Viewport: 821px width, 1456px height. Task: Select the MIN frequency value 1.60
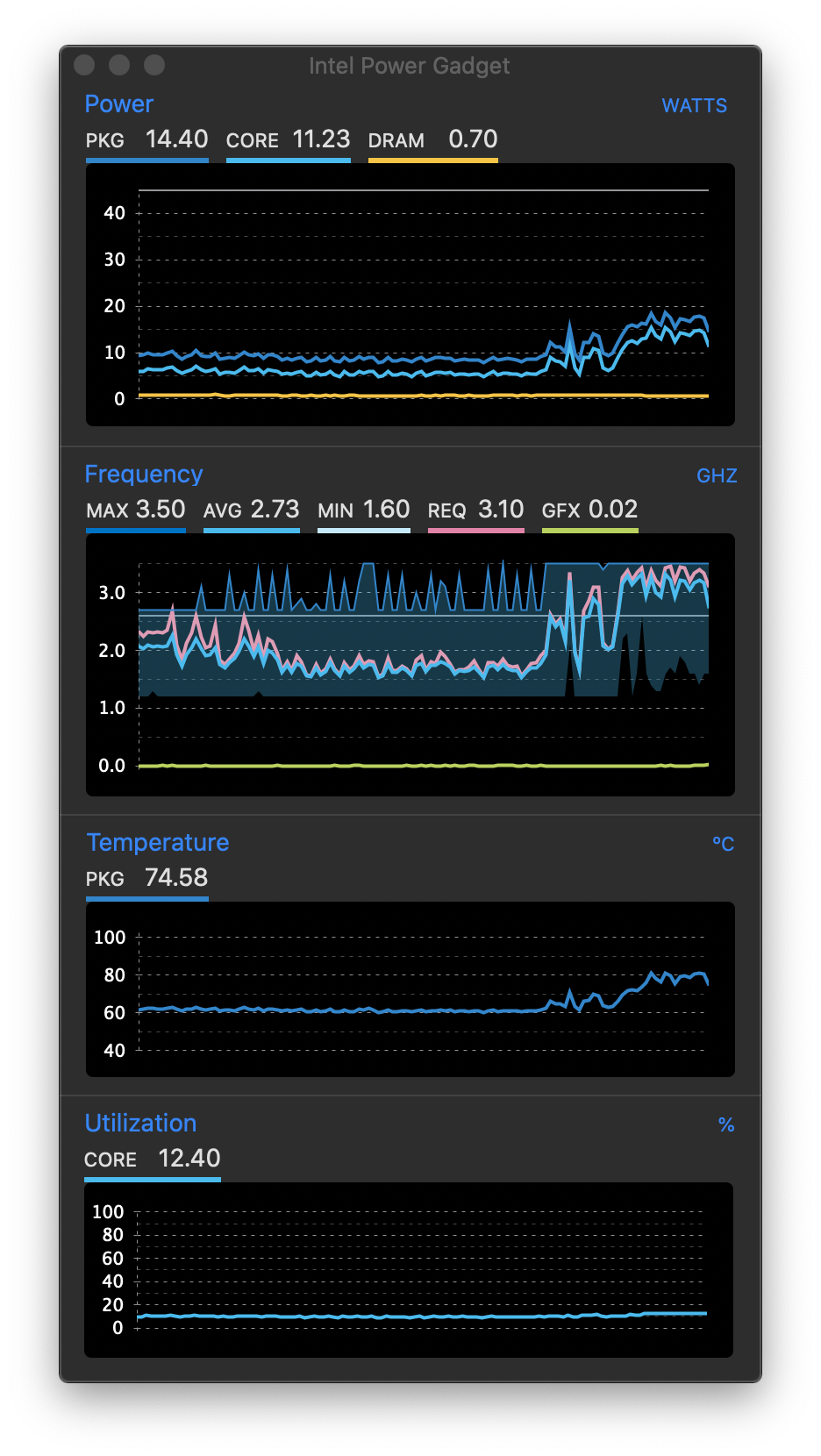[386, 509]
